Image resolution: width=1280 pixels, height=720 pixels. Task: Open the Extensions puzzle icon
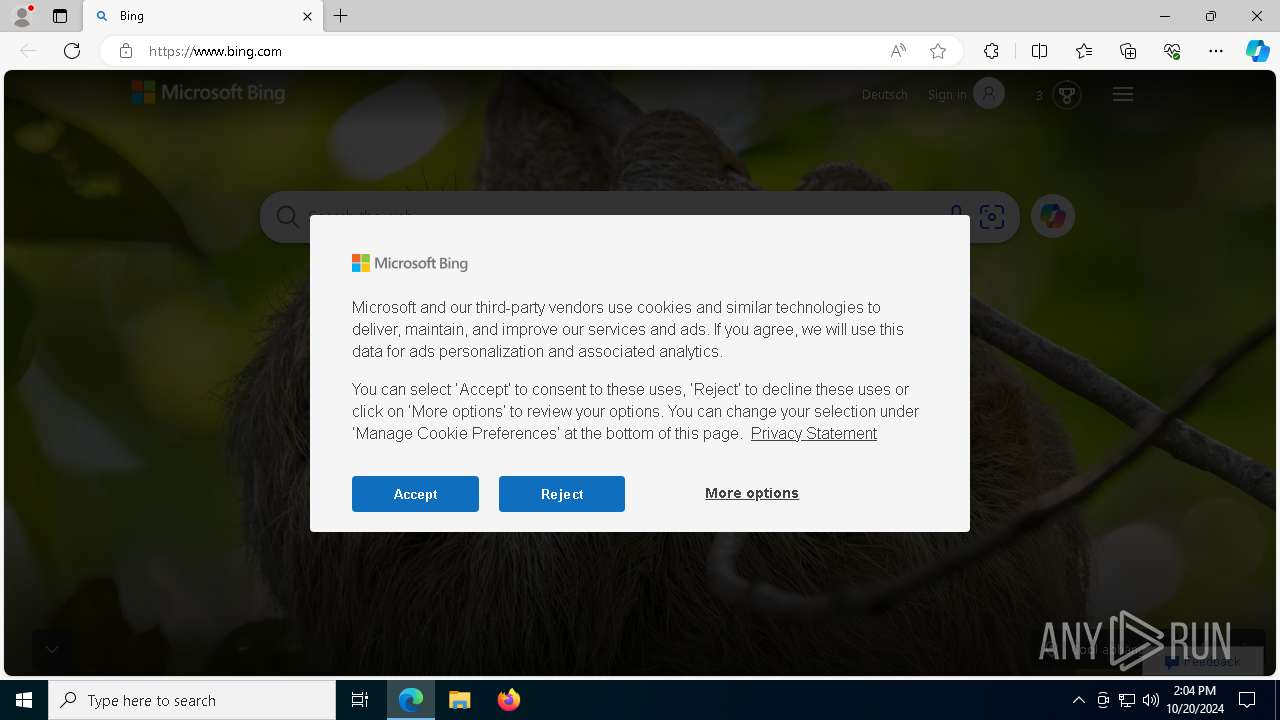tap(991, 51)
